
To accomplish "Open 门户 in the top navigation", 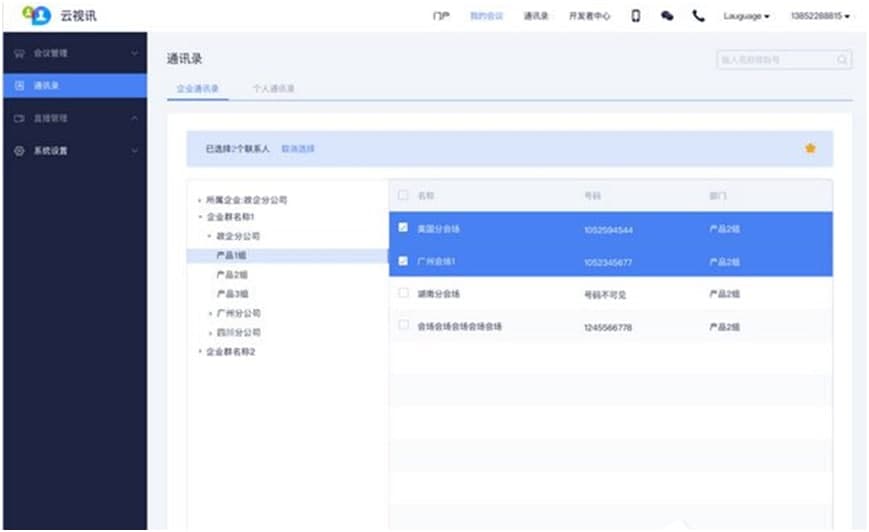I will pyautogui.click(x=441, y=16).
